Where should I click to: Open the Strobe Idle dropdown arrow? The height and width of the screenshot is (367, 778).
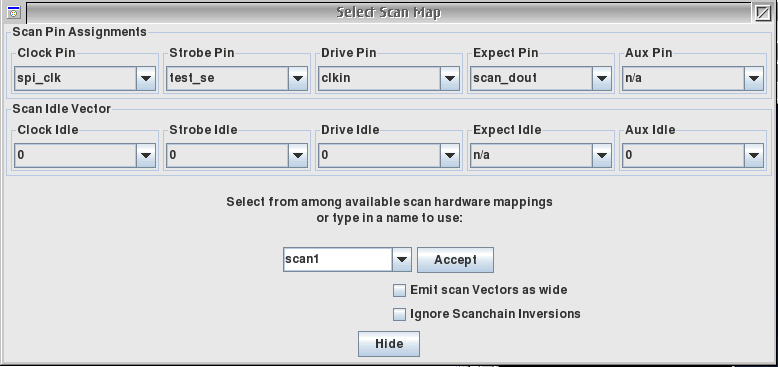[x=298, y=155]
